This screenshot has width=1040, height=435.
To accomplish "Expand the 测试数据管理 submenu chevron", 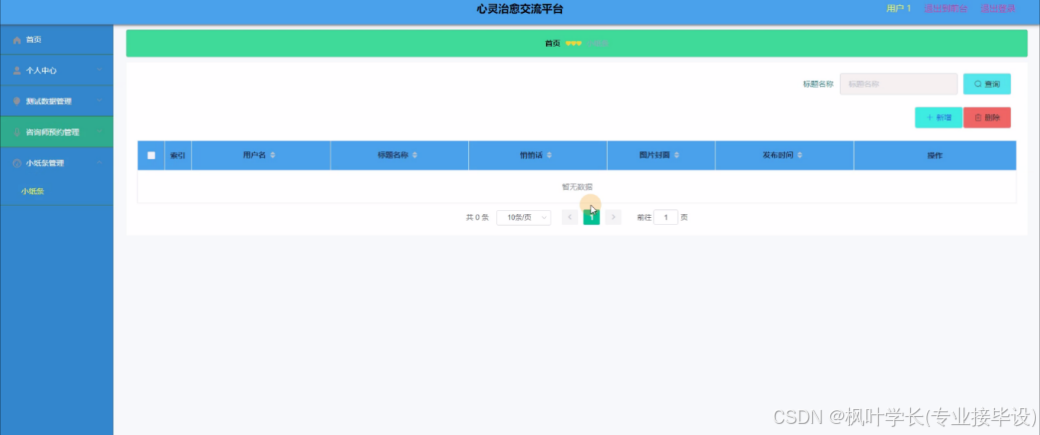I will click(x=99, y=101).
